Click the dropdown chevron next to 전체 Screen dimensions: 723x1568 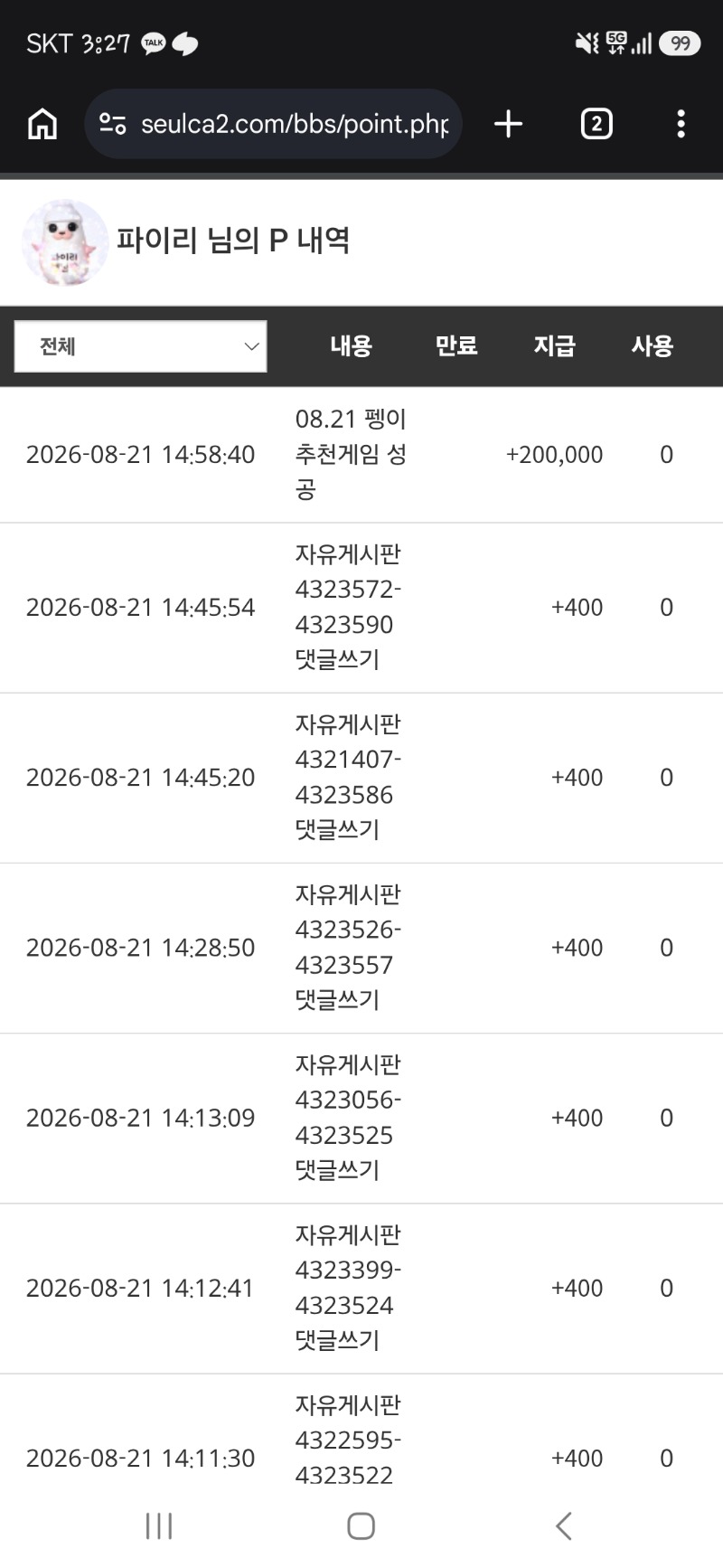coord(251,346)
